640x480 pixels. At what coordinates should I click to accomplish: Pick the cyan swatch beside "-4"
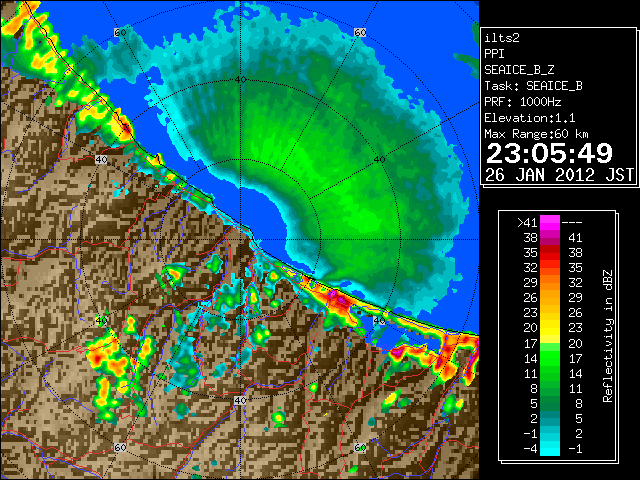tap(550, 449)
